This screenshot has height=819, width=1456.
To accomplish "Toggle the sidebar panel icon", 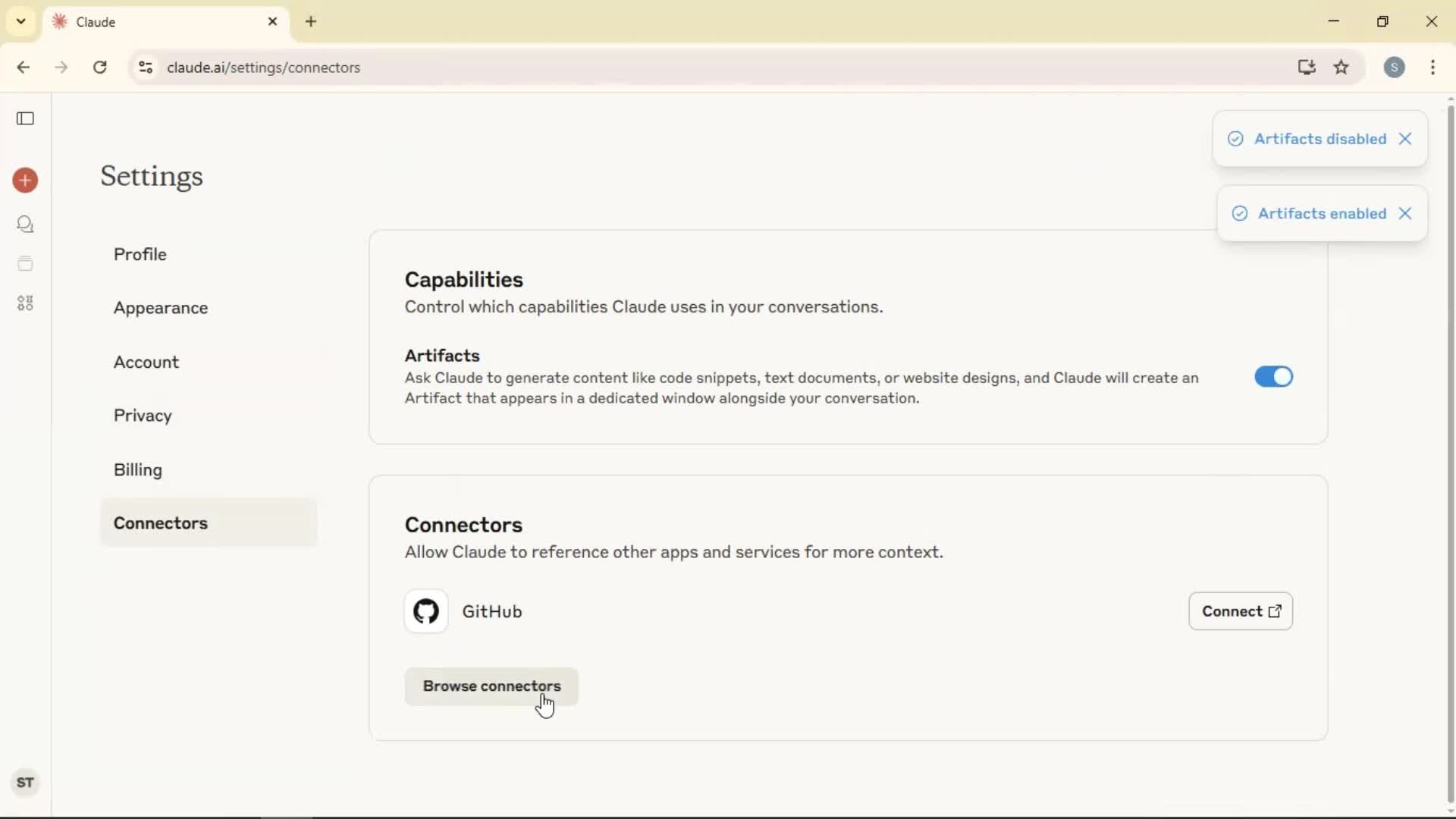I will 26,118.
